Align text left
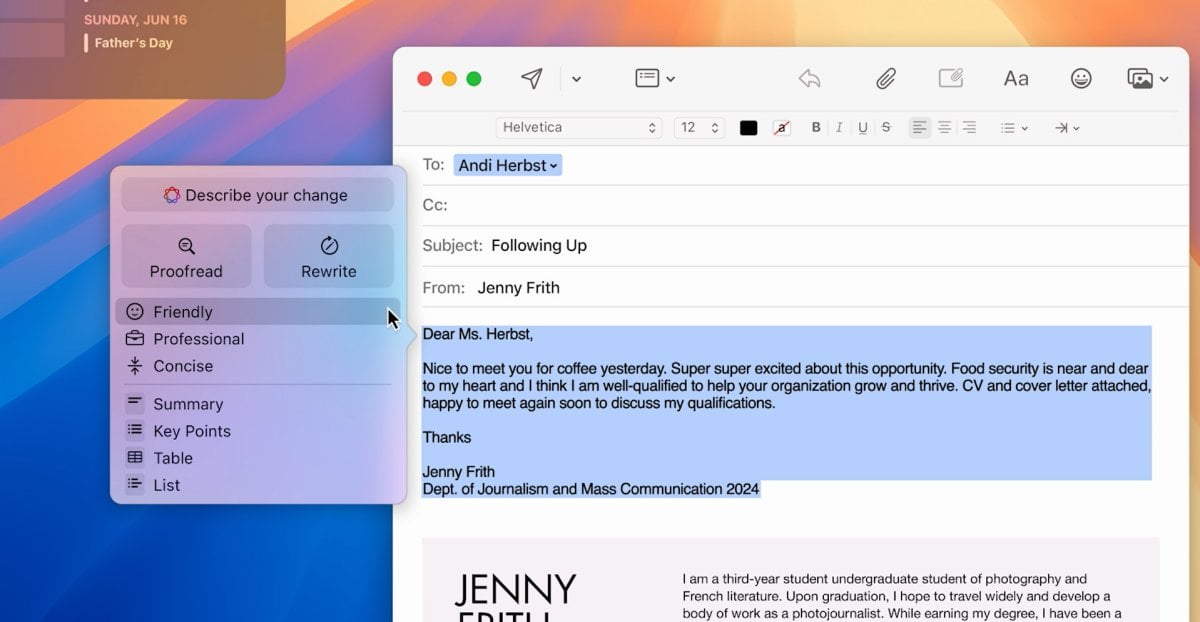 point(920,127)
